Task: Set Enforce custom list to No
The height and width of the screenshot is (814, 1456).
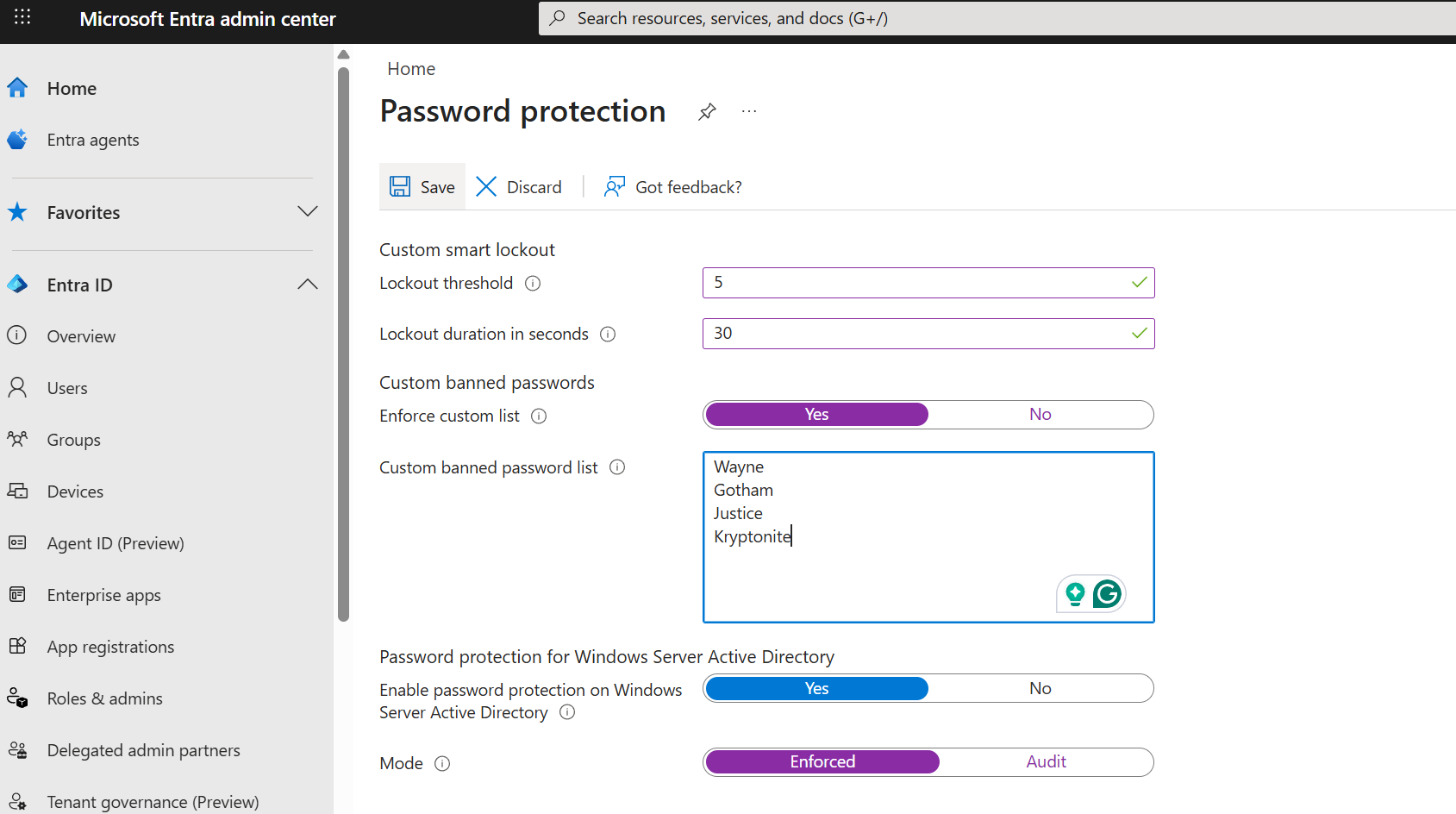Action: (x=1040, y=415)
